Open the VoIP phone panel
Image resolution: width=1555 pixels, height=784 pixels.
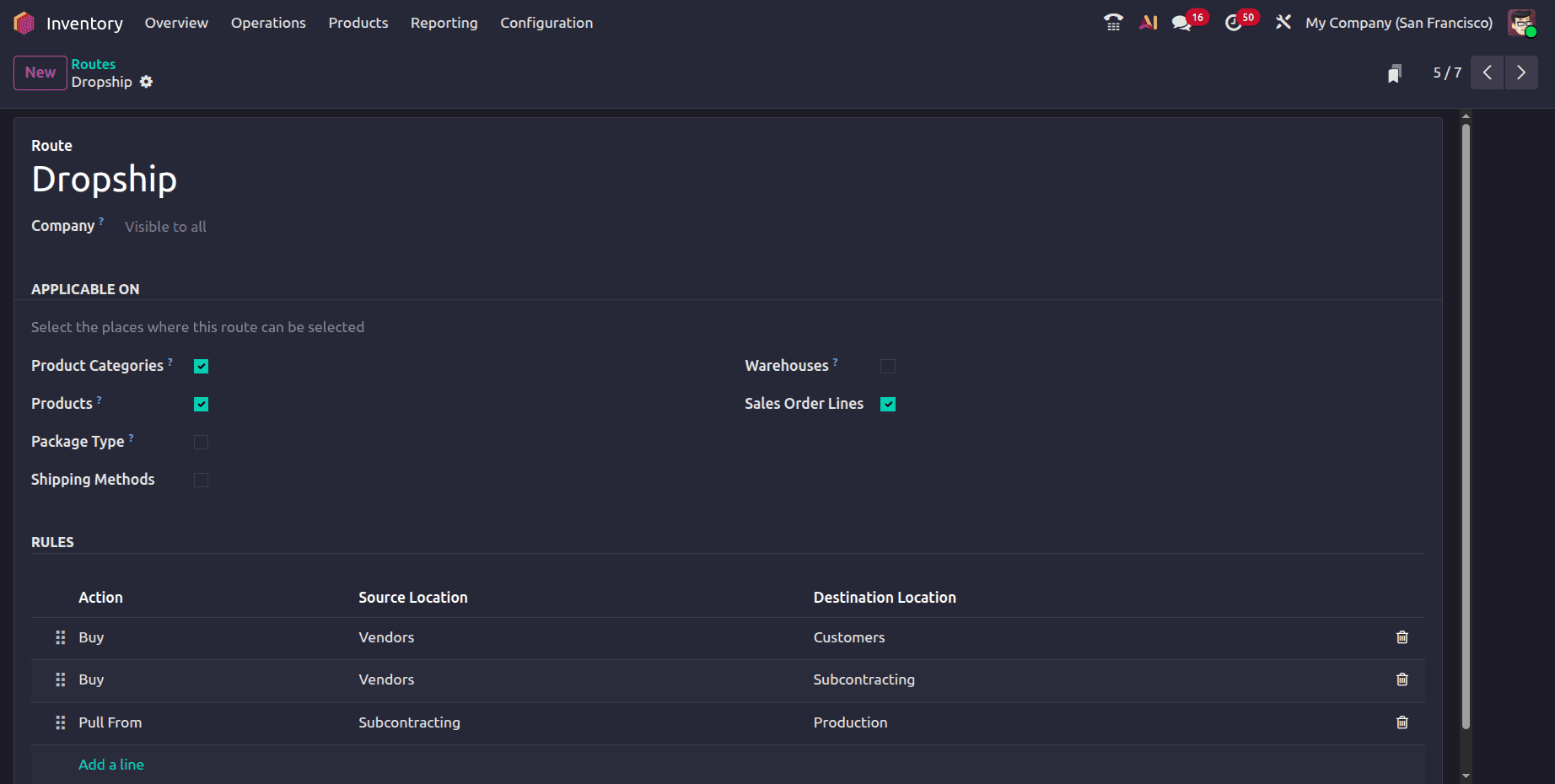[x=1112, y=22]
